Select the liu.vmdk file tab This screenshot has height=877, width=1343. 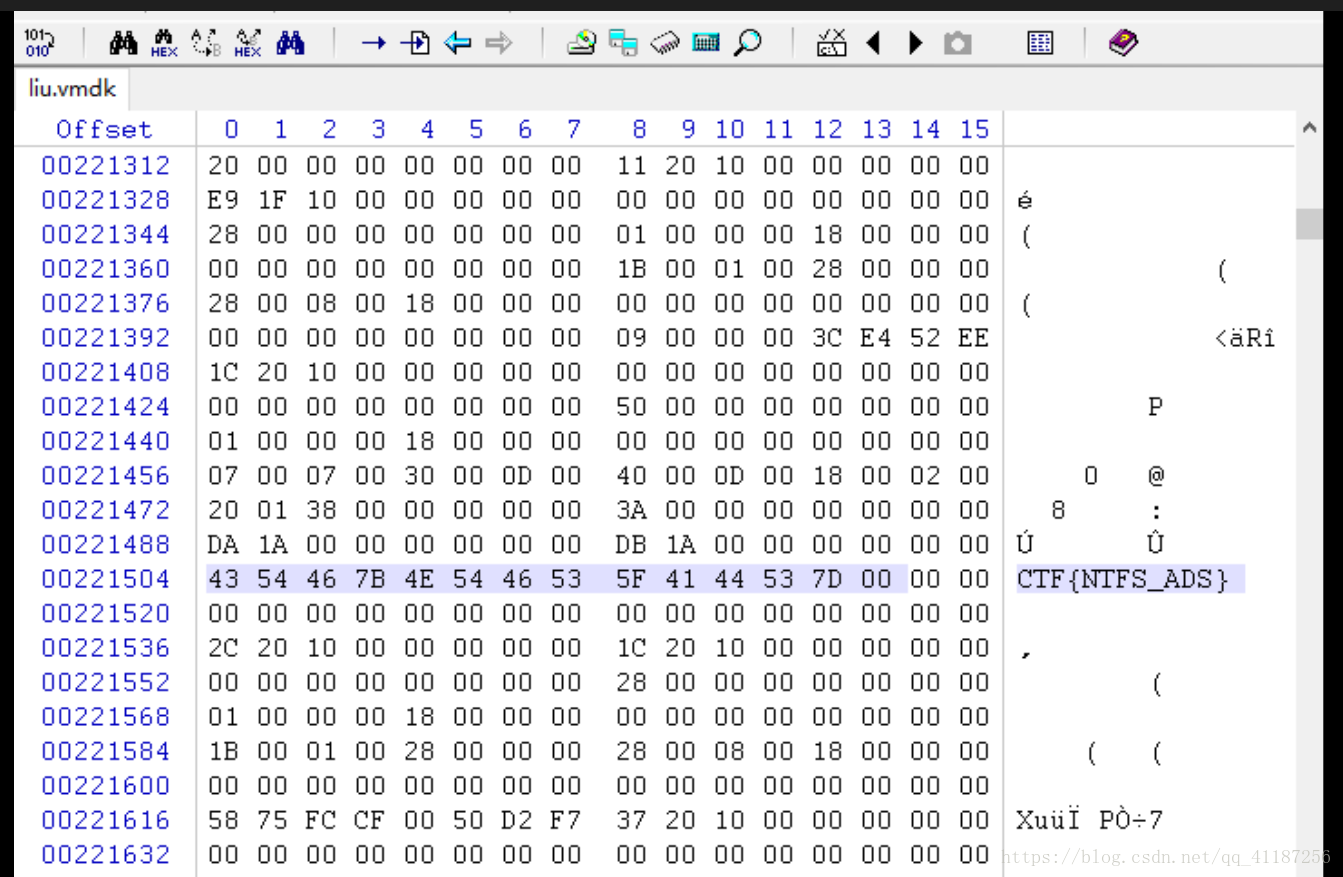72,89
